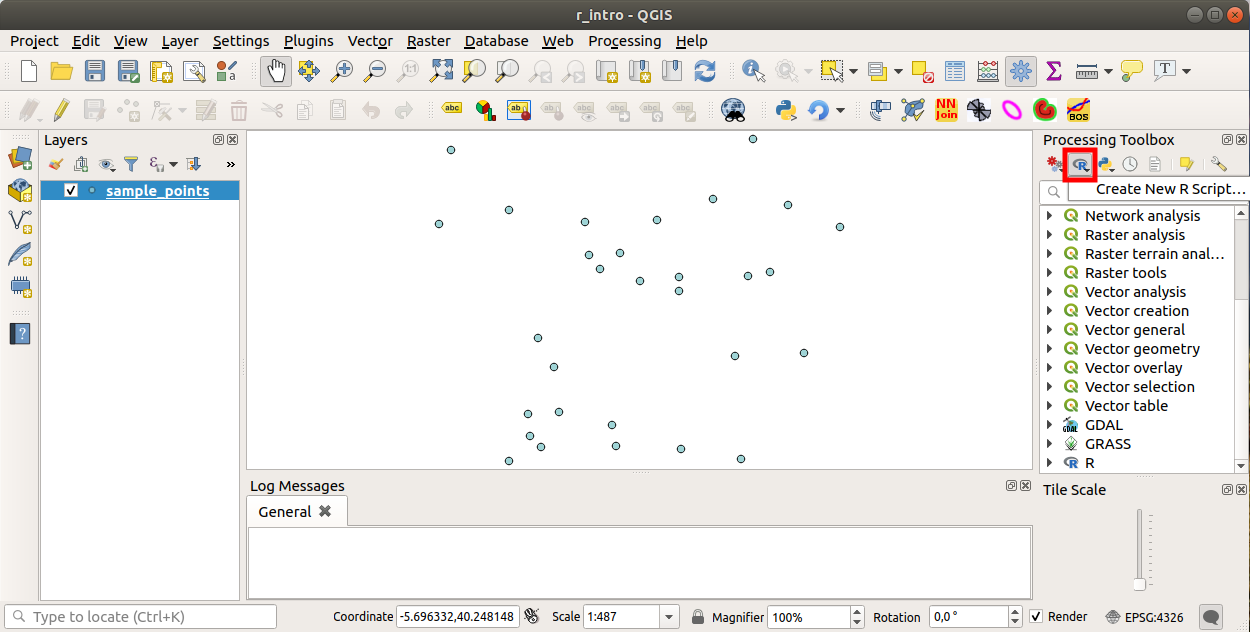Image resolution: width=1250 pixels, height=632 pixels.
Task: Click Create New R Script icon
Action: 1080,164
